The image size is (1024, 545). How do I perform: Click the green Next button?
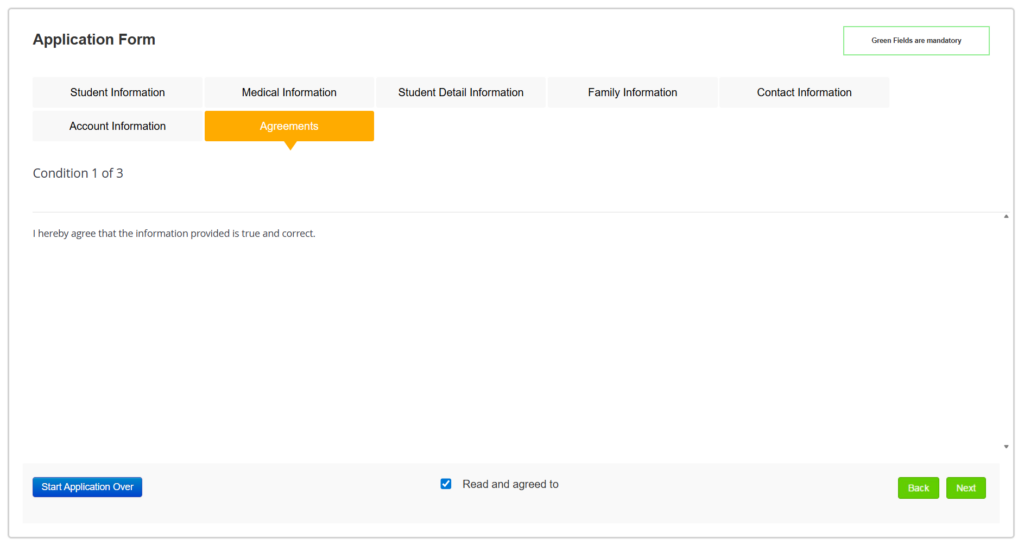coord(966,488)
